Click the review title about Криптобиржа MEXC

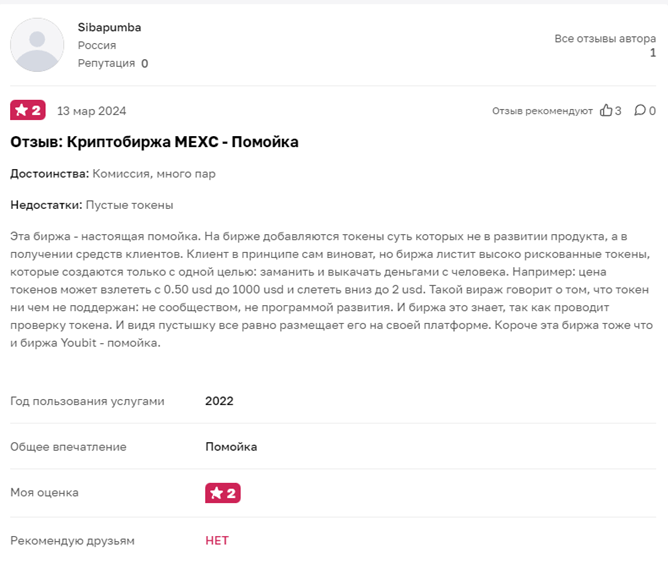154,142
